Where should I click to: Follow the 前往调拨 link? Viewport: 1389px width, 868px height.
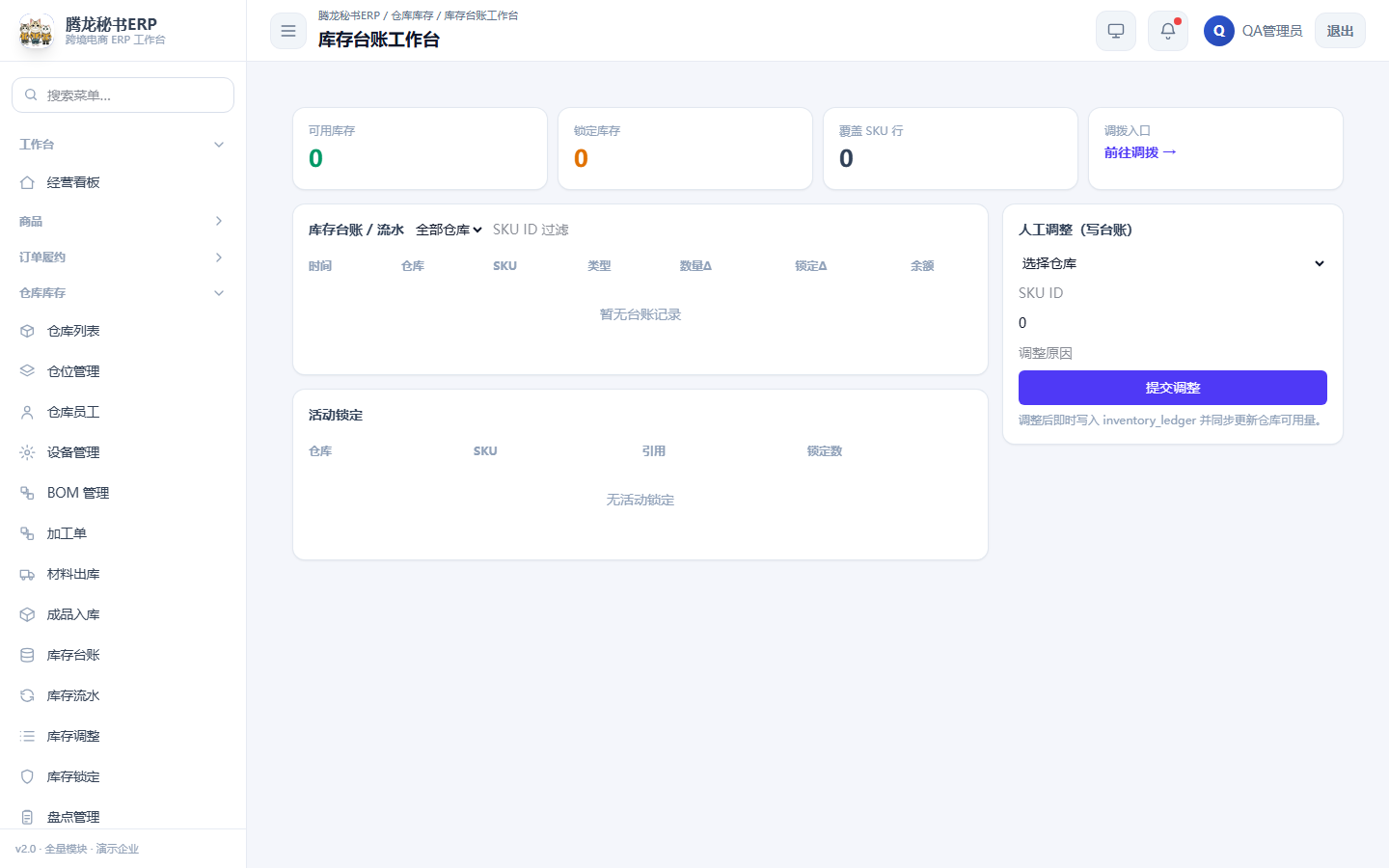(1140, 152)
